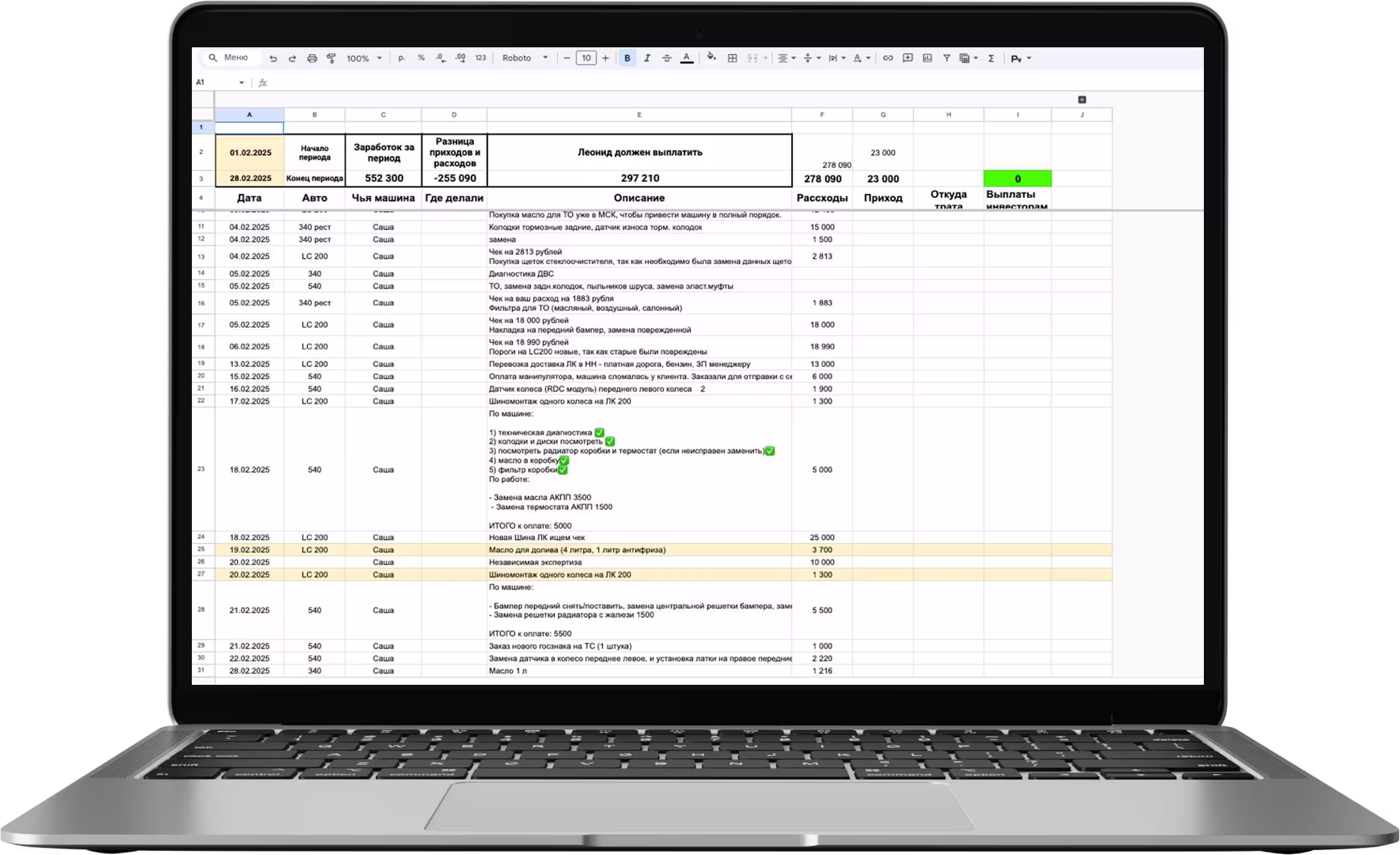Viewport: 1400px width, 855px height.
Task: Click the green cell showing 0
Action: (x=1018, y=179)
